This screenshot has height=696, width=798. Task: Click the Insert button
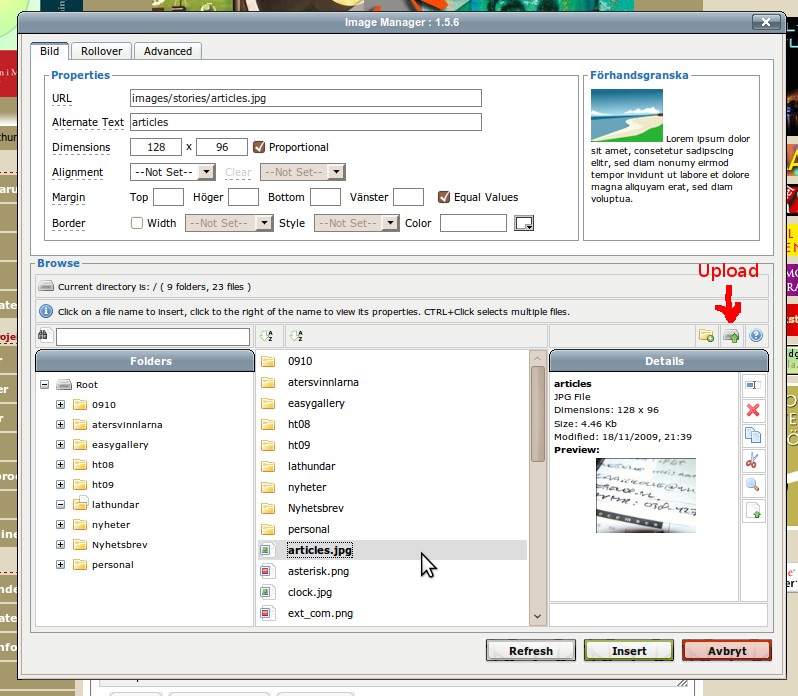(629, 651)
